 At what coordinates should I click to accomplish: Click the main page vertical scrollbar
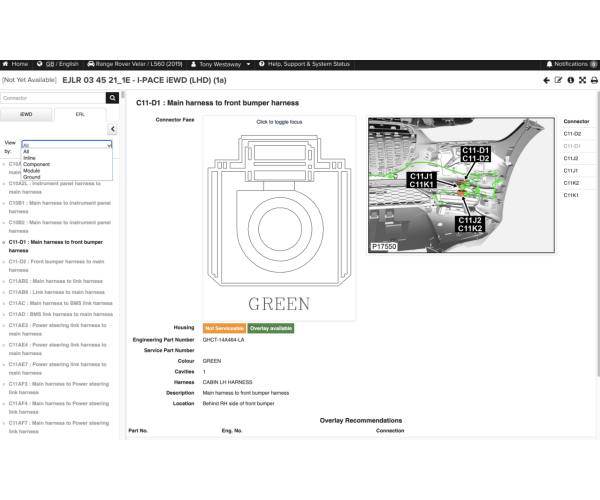pos(598,233)
